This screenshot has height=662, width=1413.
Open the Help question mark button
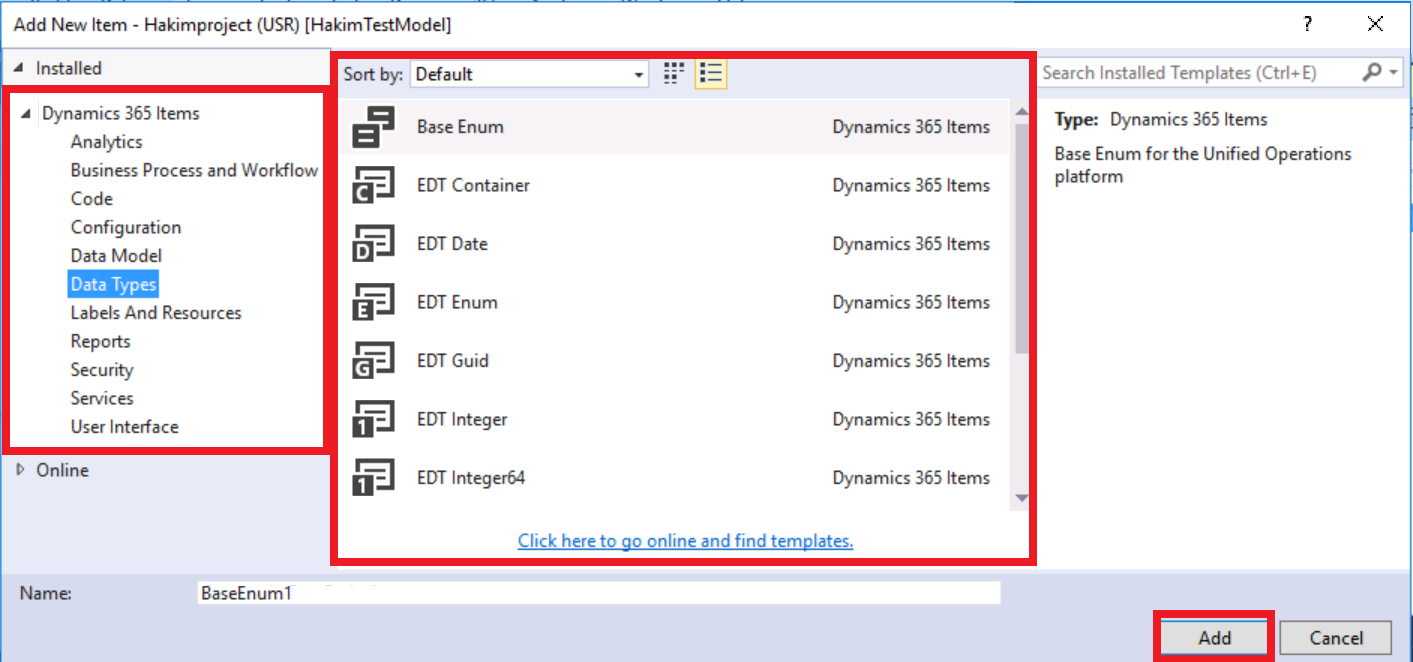(1307, 24)
